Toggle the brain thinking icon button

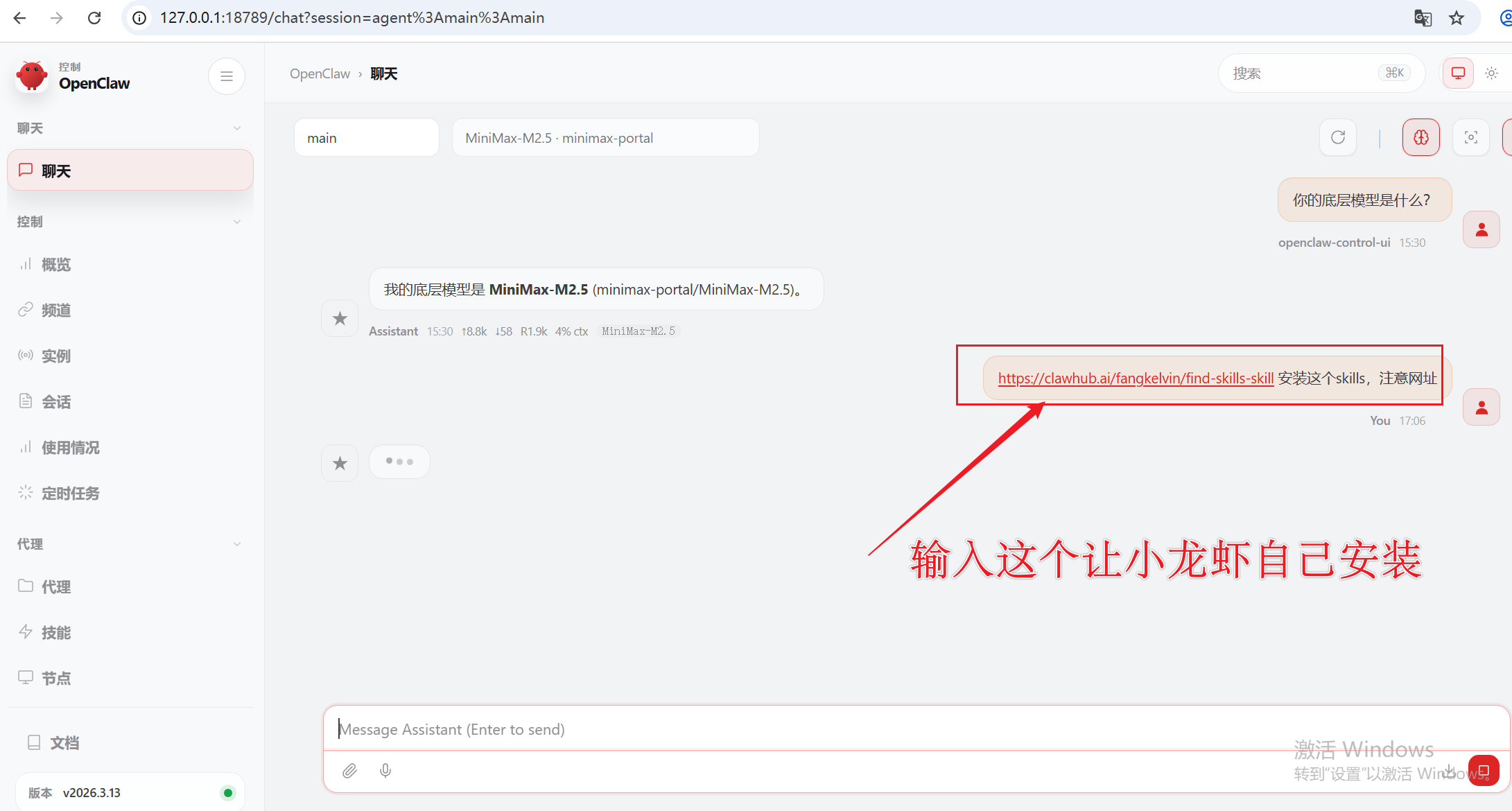1421,137
